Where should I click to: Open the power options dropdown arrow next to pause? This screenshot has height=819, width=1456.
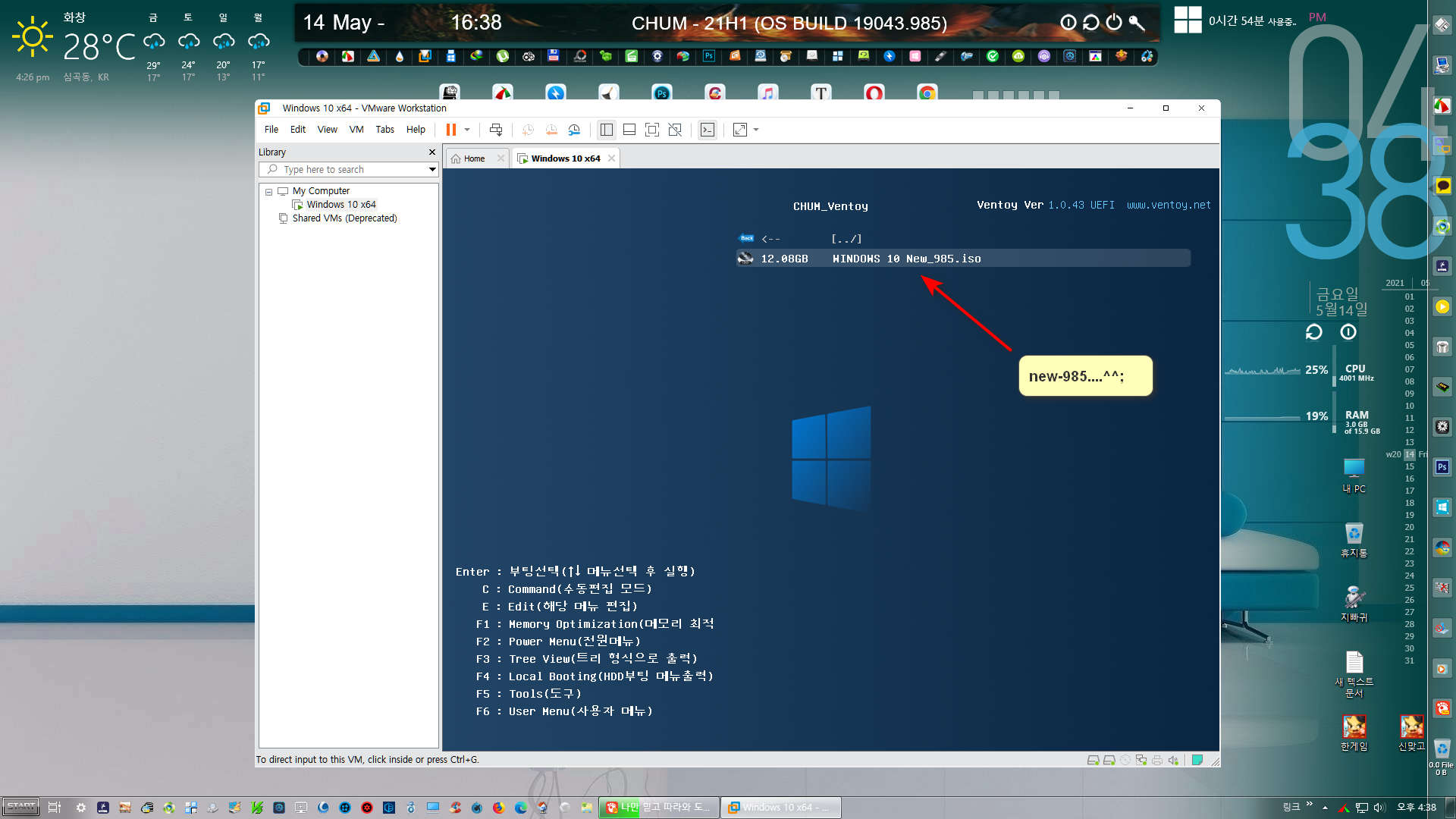(467, 130)
